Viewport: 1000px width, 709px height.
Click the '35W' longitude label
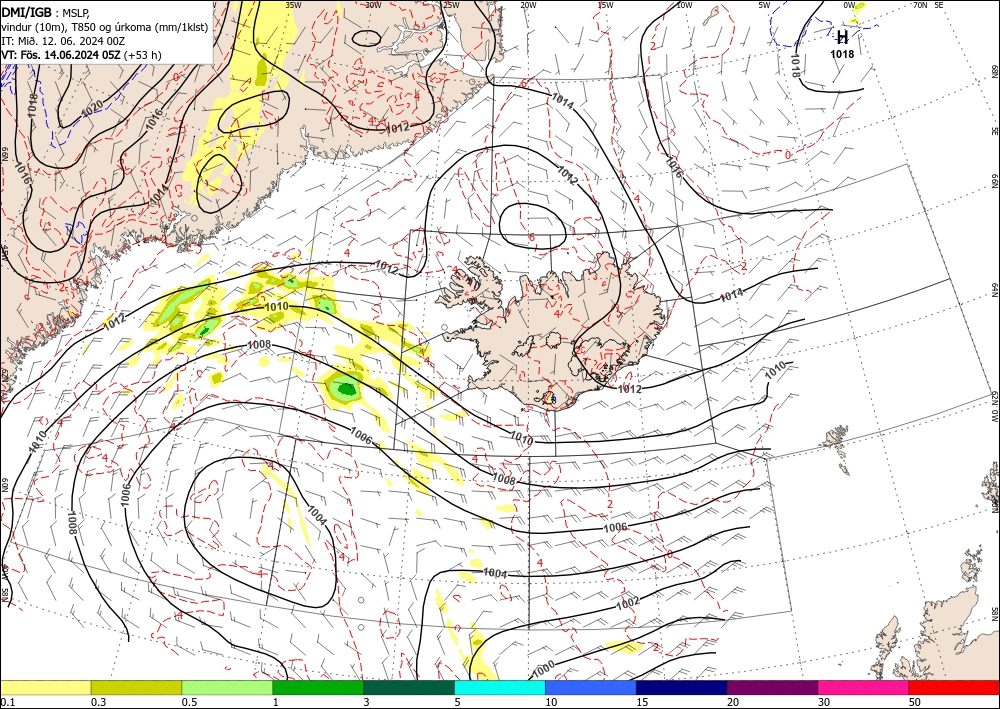pyautogui.click(x=293, y=5)
